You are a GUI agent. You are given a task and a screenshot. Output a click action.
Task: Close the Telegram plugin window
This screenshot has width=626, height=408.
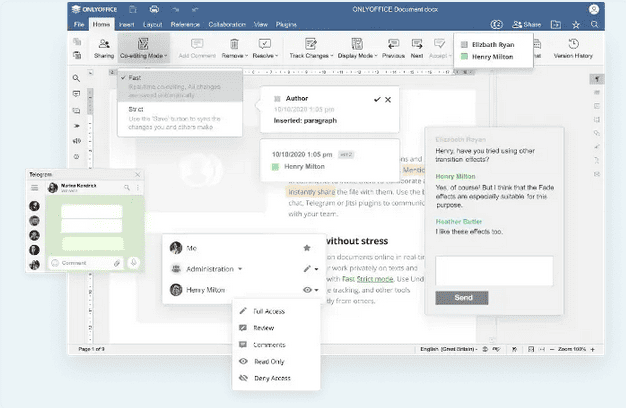tap(138, 174)
